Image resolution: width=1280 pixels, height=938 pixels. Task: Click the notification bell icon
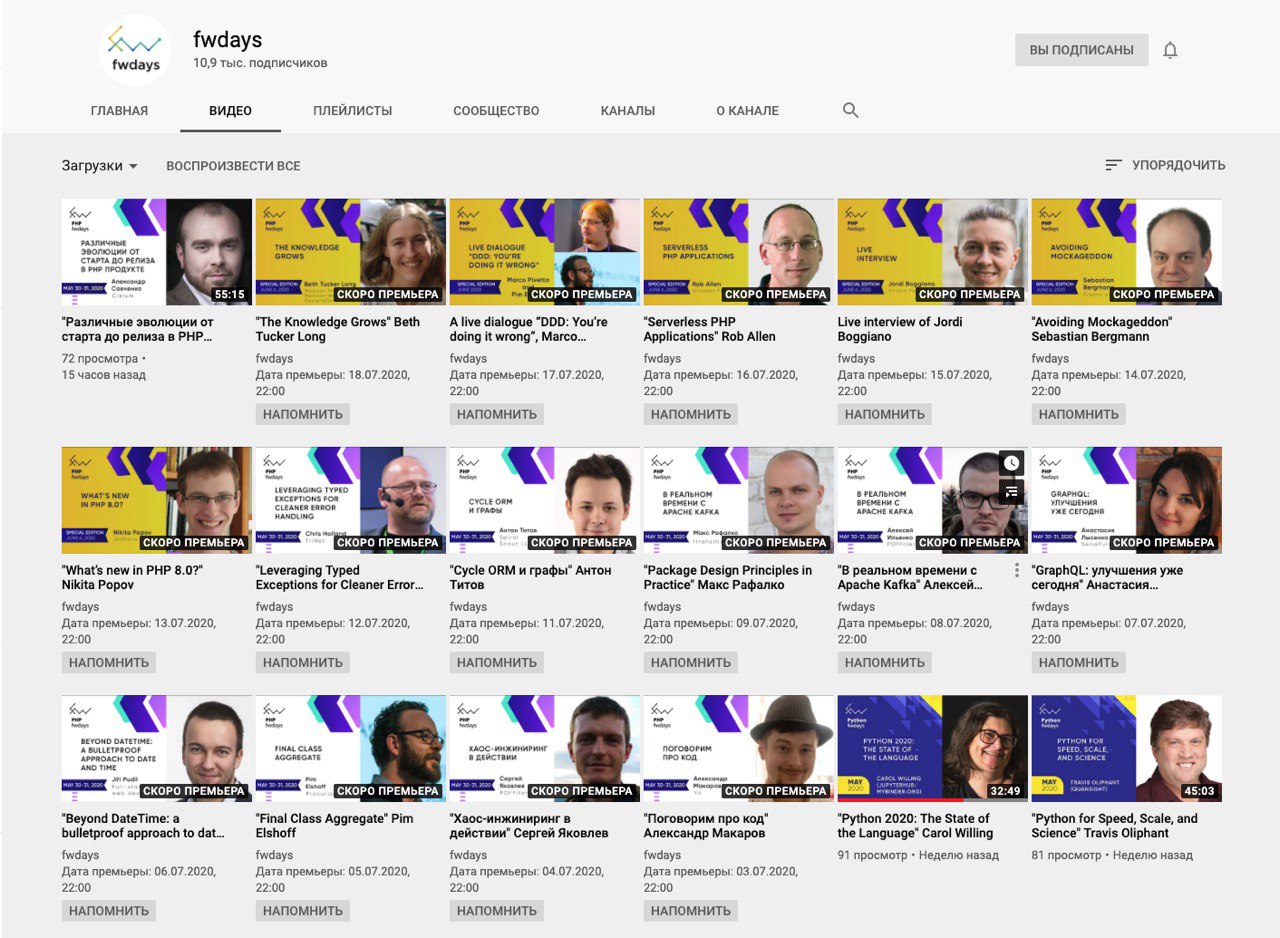click(1170, 50)
